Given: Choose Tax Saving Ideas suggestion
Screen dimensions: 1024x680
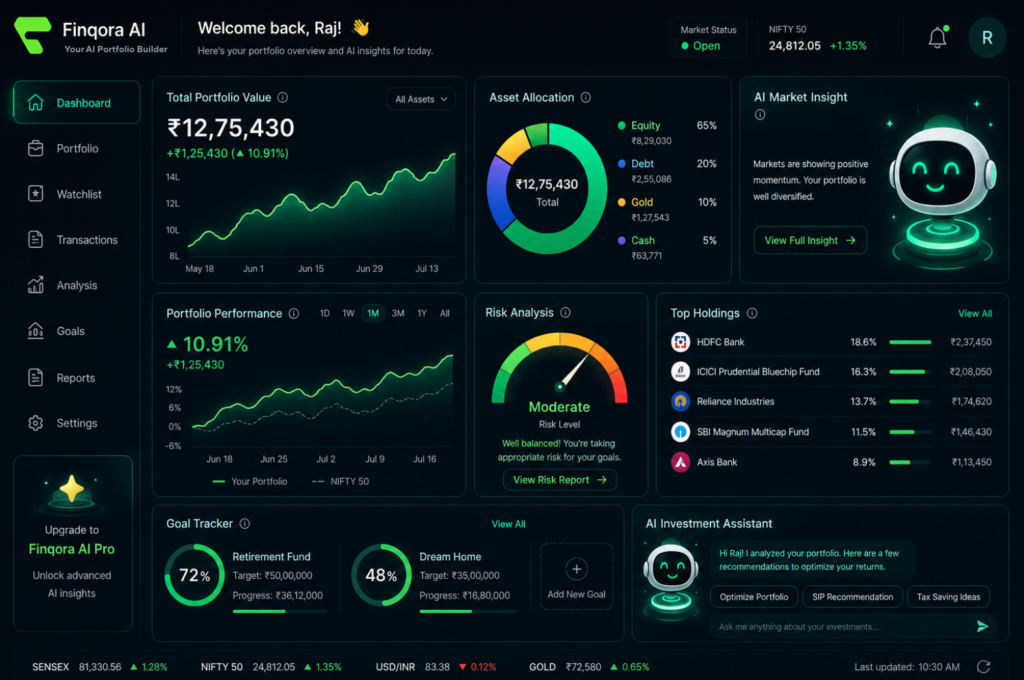Looking at the screenshot, I should click(x=948, y=597).
